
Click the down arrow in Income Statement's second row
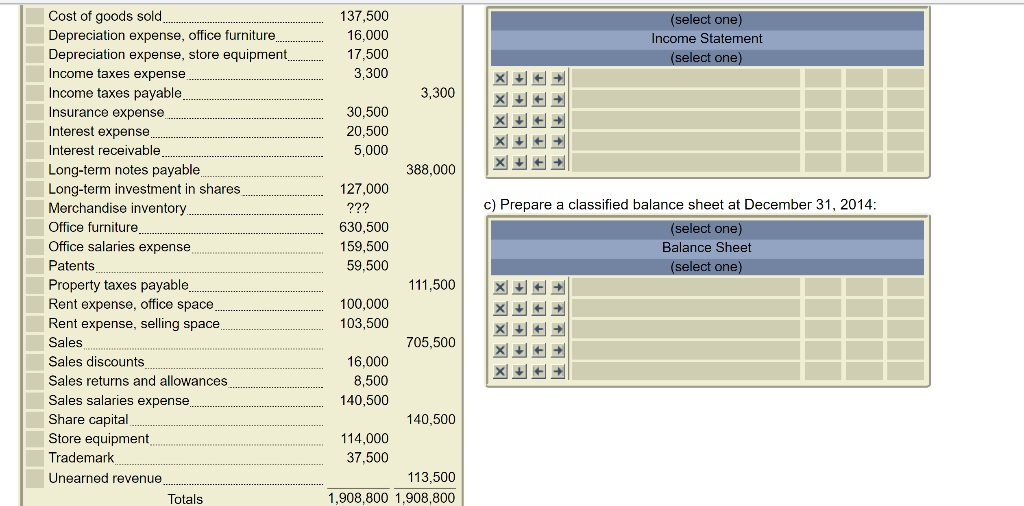[519, 99]
